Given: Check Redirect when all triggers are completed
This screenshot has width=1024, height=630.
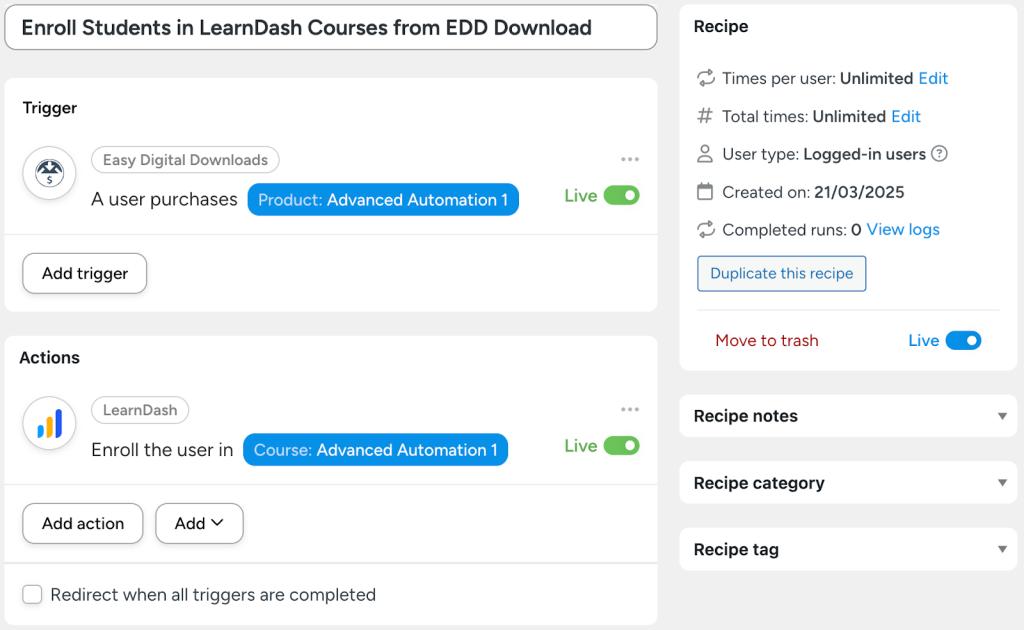Looking at the screenshot, I should (x=32, y=594).
